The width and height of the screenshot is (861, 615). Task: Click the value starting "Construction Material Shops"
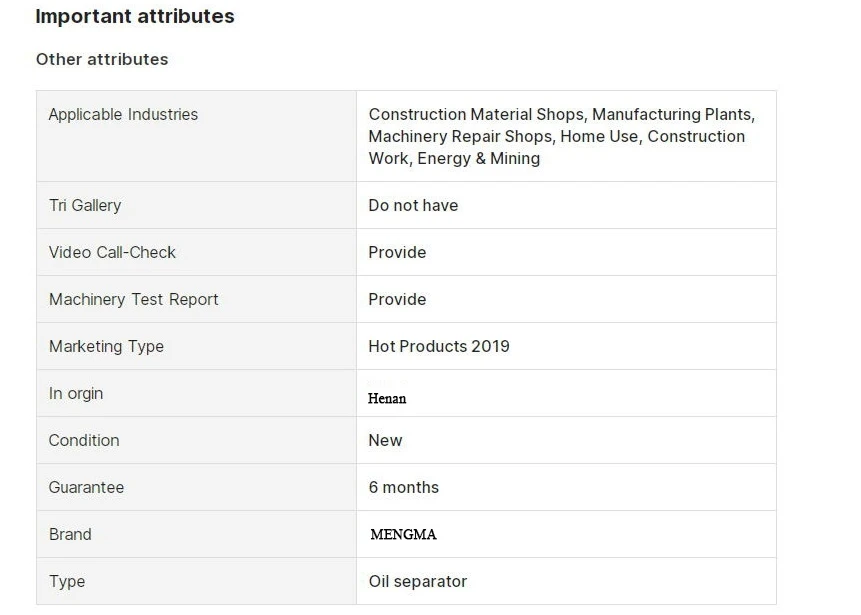coord(562,136)
